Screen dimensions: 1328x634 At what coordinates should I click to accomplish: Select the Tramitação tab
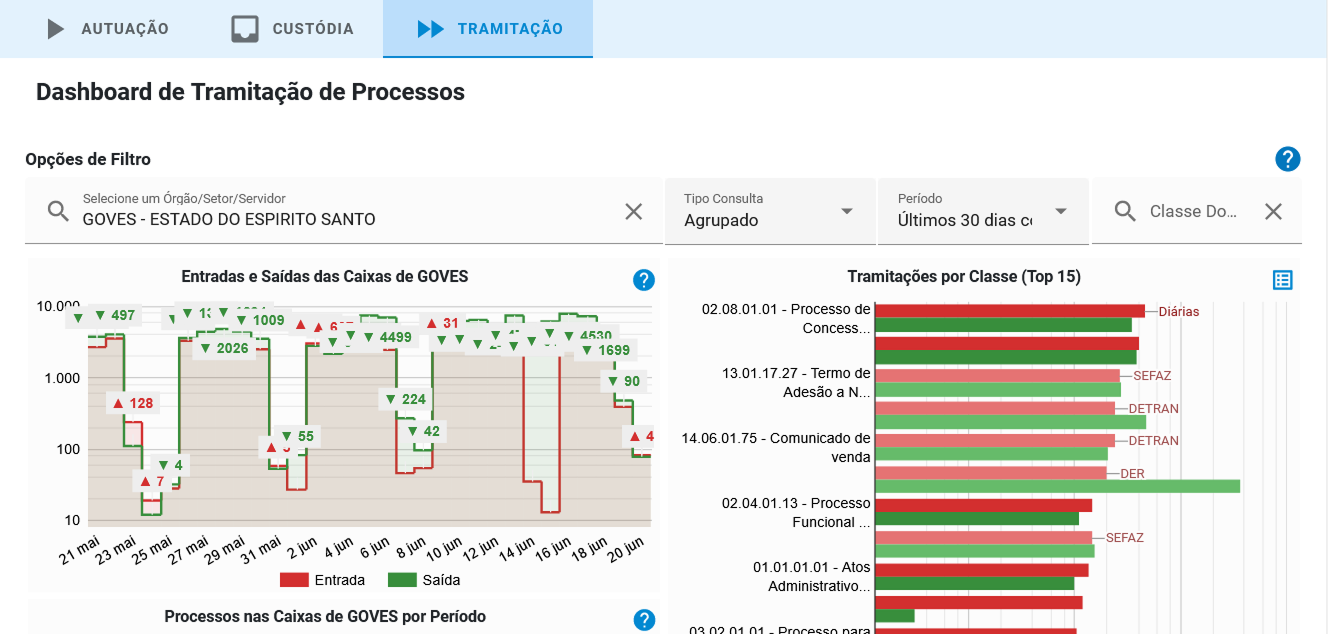[x=489, y=29]
